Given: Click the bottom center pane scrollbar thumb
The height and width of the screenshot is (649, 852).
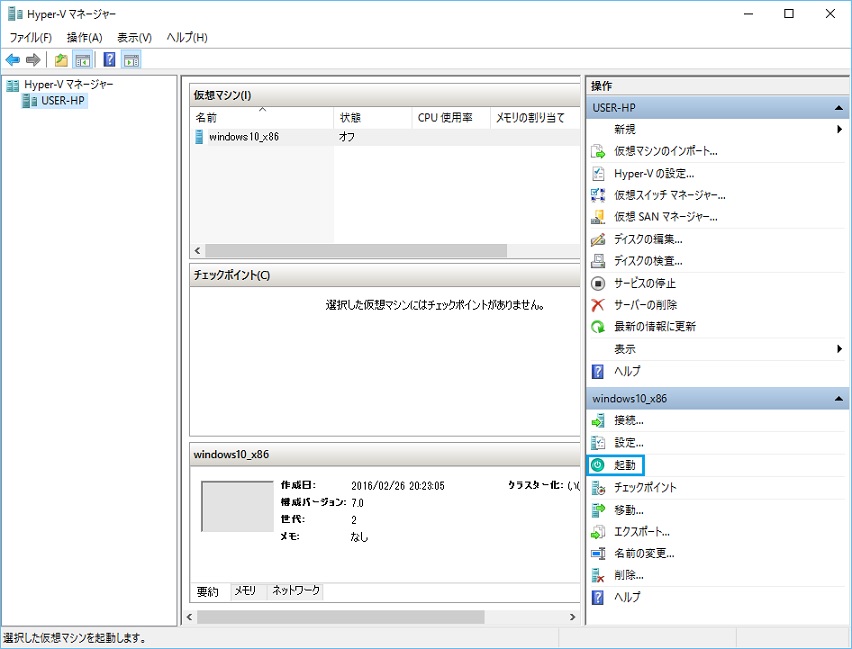Looking at the screenshot, I should pos(341,617).
